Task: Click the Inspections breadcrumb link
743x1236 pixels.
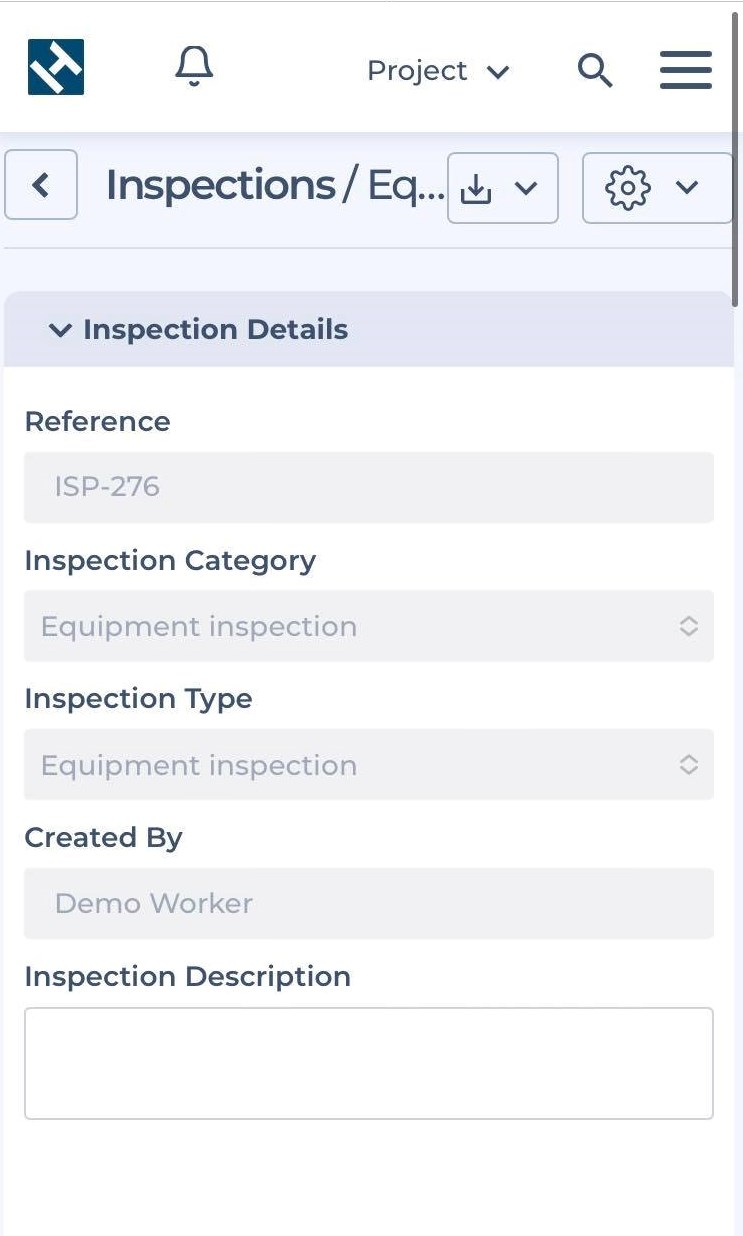Action: (x=220, y=185)
